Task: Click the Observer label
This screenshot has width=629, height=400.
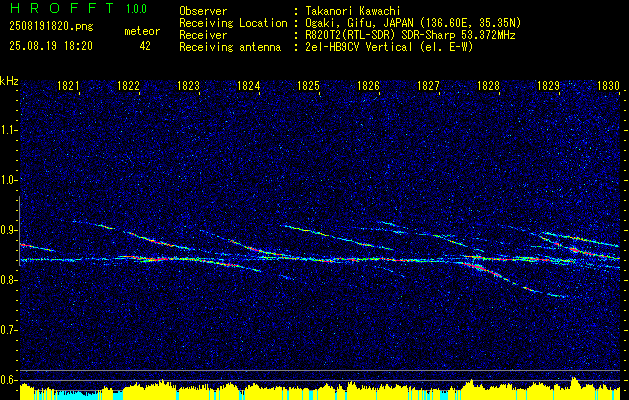Action: click(203, 11)
